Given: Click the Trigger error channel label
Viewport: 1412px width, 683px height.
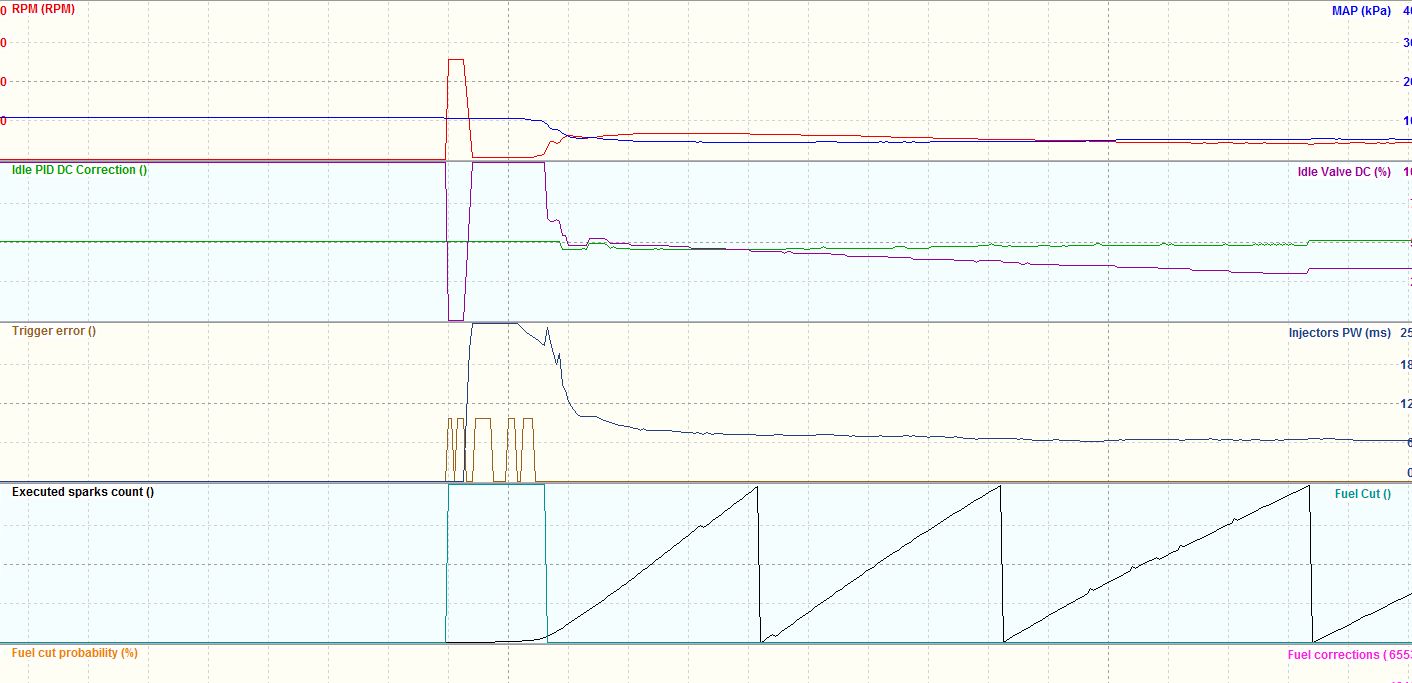Looking at the screenshot, I should pos(54,331).
